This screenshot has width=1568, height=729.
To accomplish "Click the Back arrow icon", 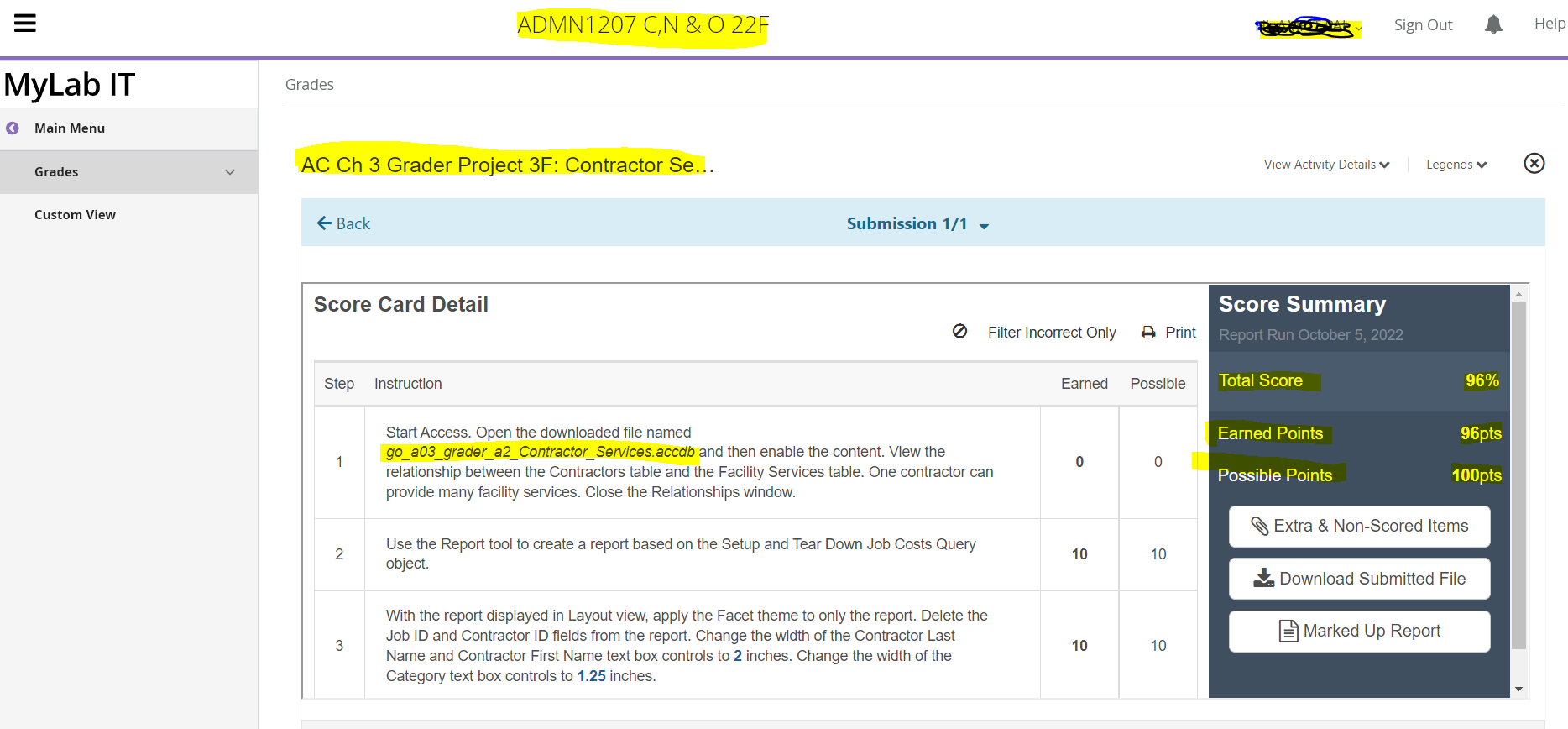I will [324, 223].
